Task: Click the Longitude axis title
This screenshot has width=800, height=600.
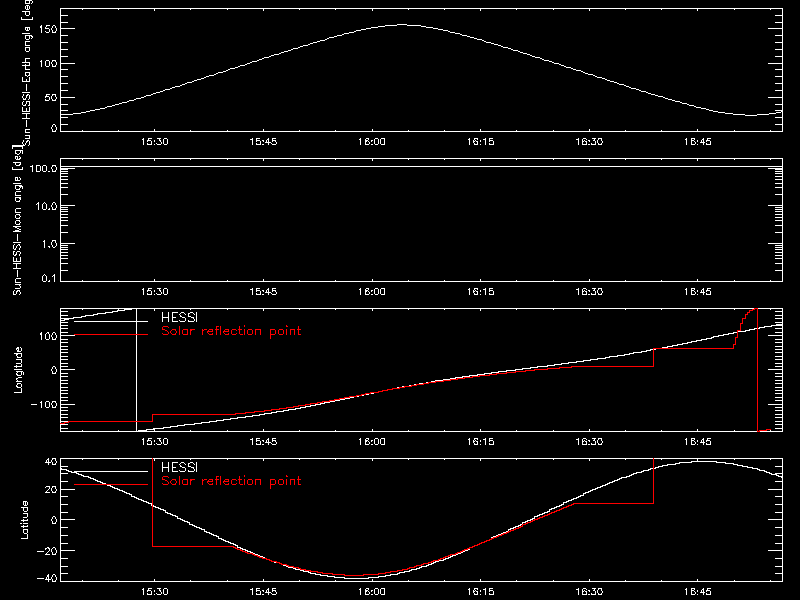Action: pyautogui.click(x=18, y=370)
